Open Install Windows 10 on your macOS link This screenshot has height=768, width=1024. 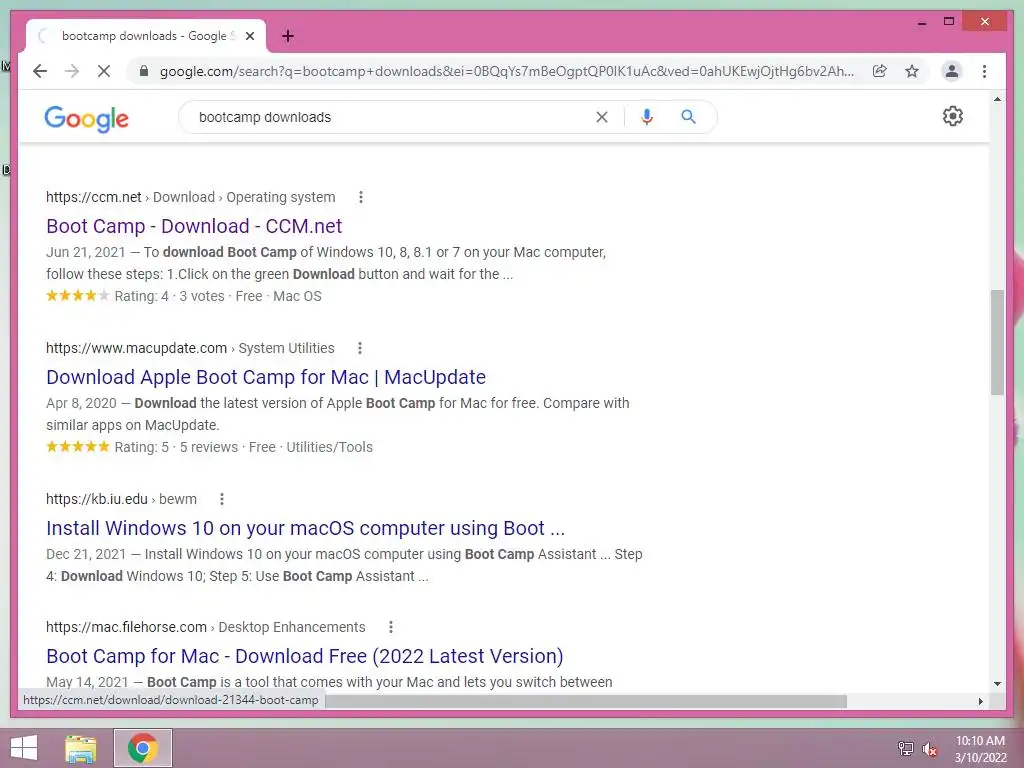(x=306, y=528)
